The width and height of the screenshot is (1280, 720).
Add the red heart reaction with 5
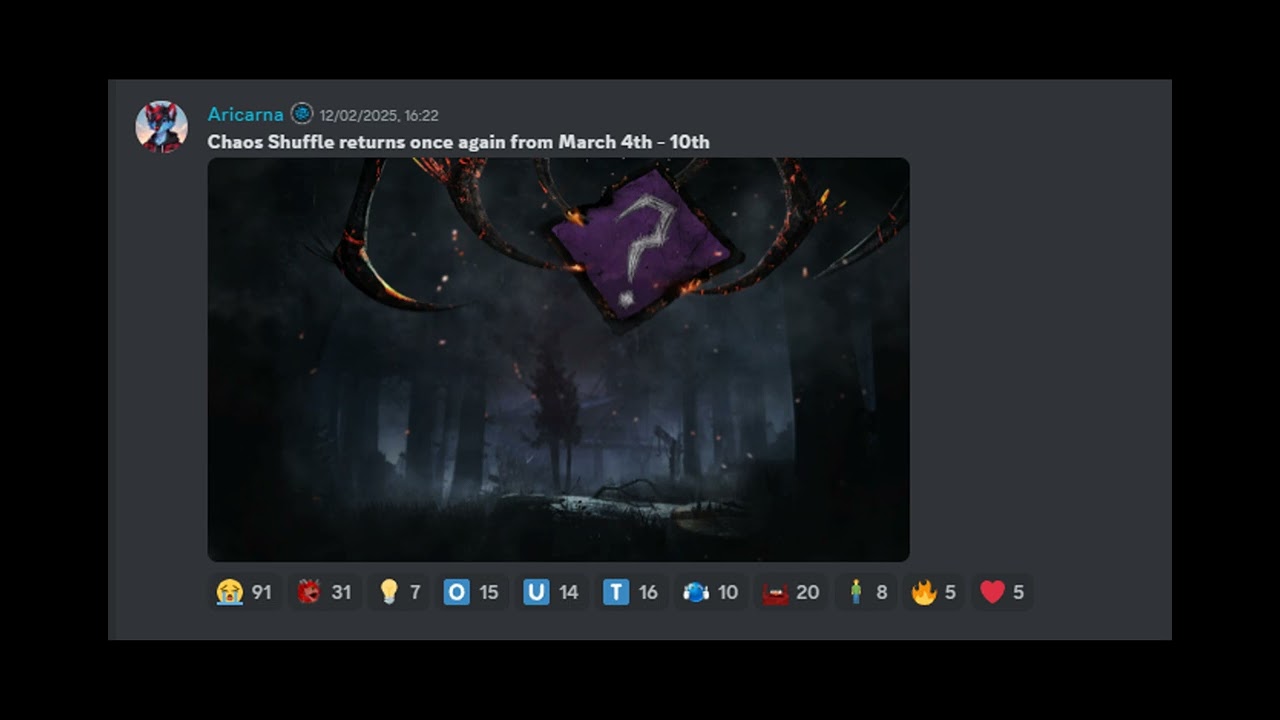pos(1002,592)
